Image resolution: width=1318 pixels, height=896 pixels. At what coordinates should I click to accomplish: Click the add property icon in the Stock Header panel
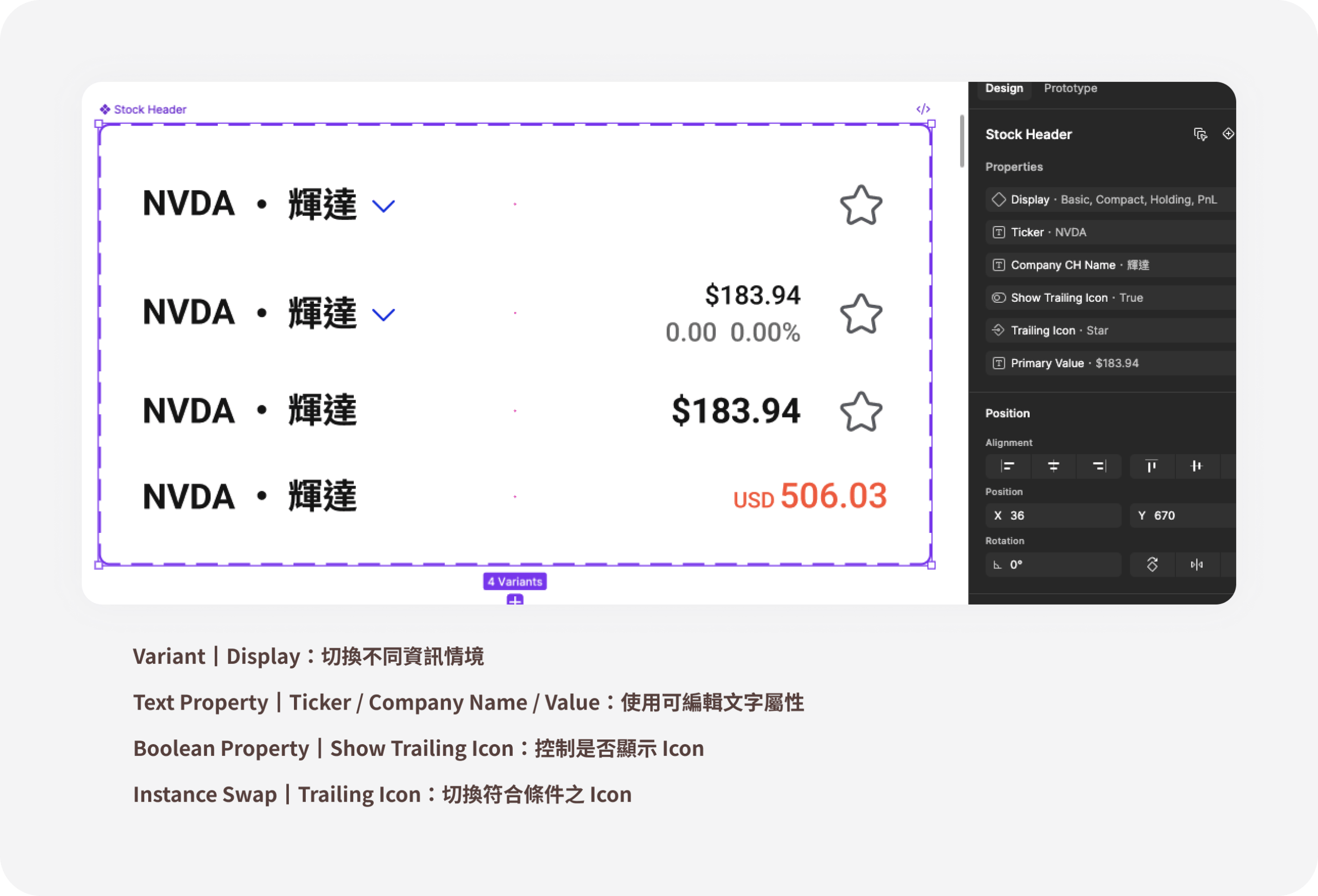click(1228, 134)
